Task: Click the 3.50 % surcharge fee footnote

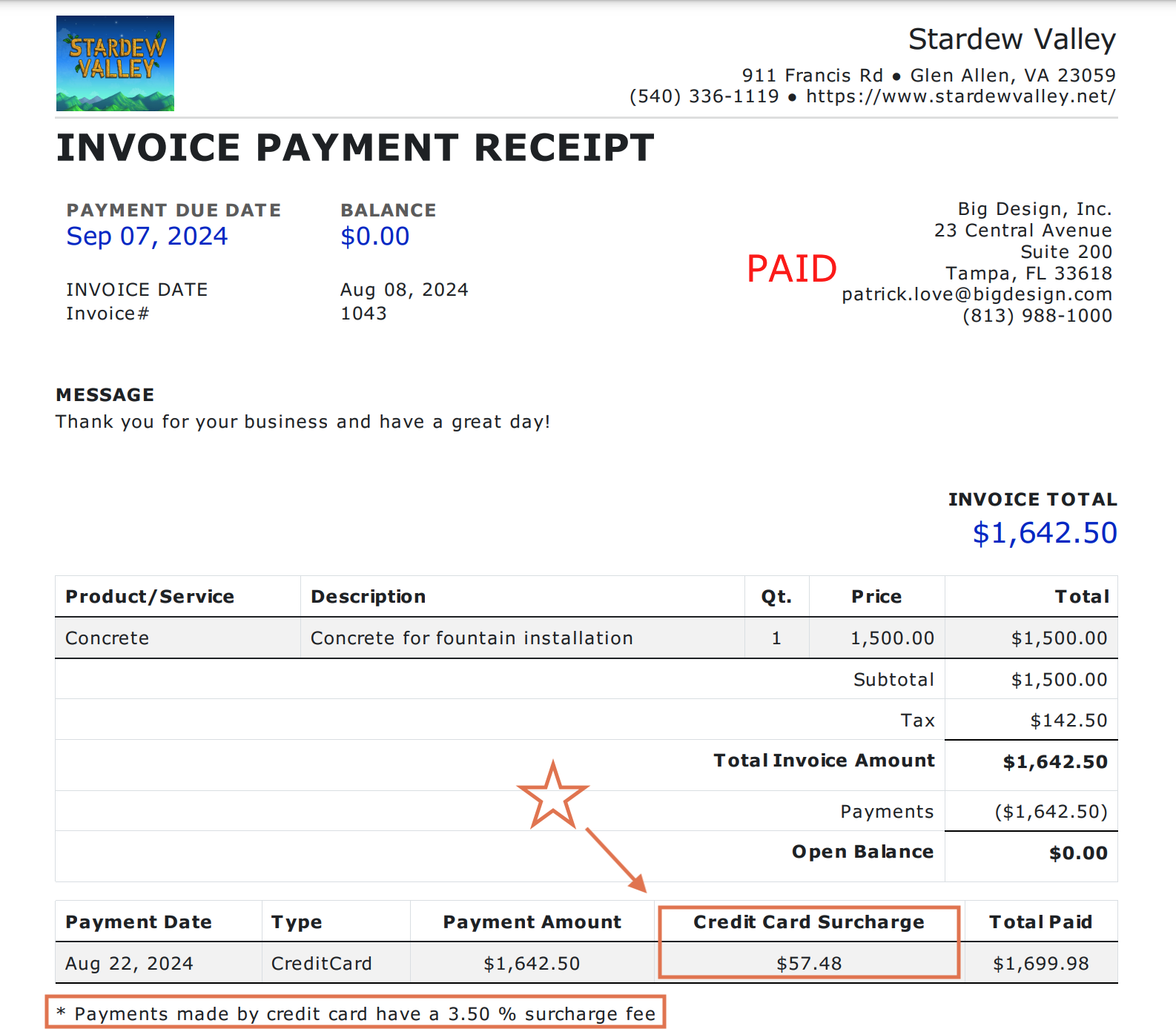Action: click(356, 1014)
